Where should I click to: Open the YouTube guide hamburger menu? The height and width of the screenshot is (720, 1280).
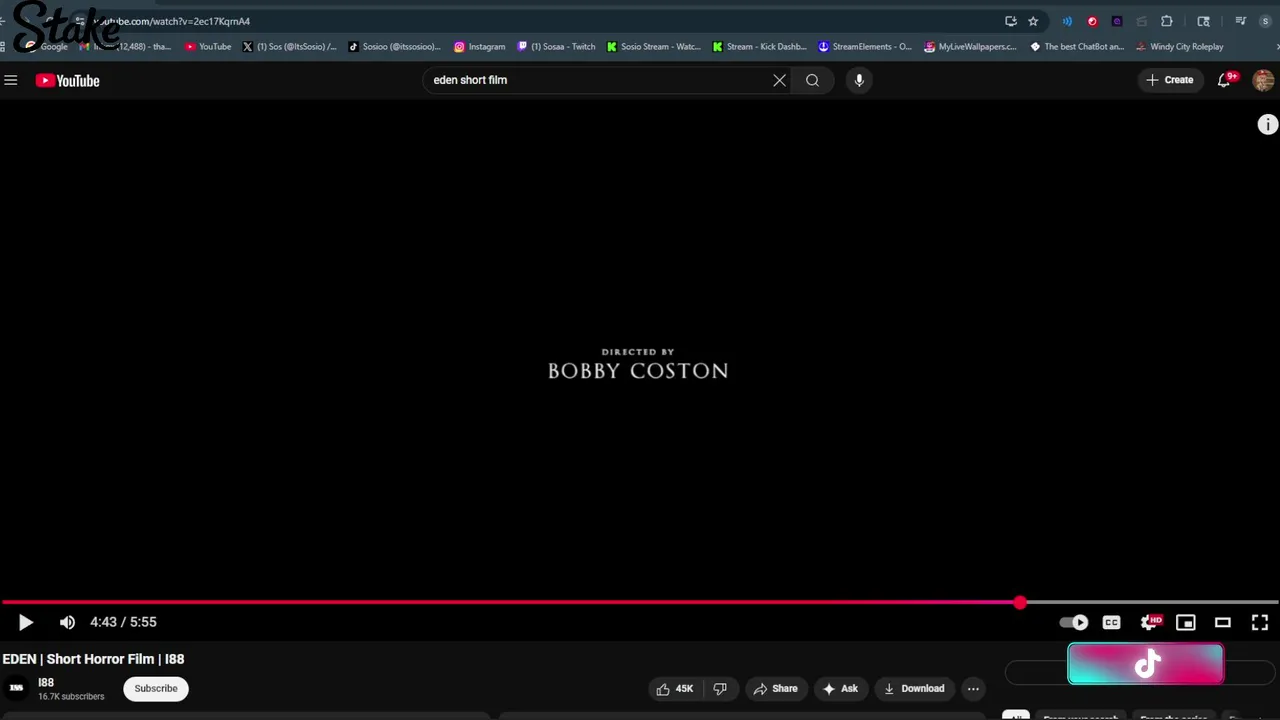11,80
